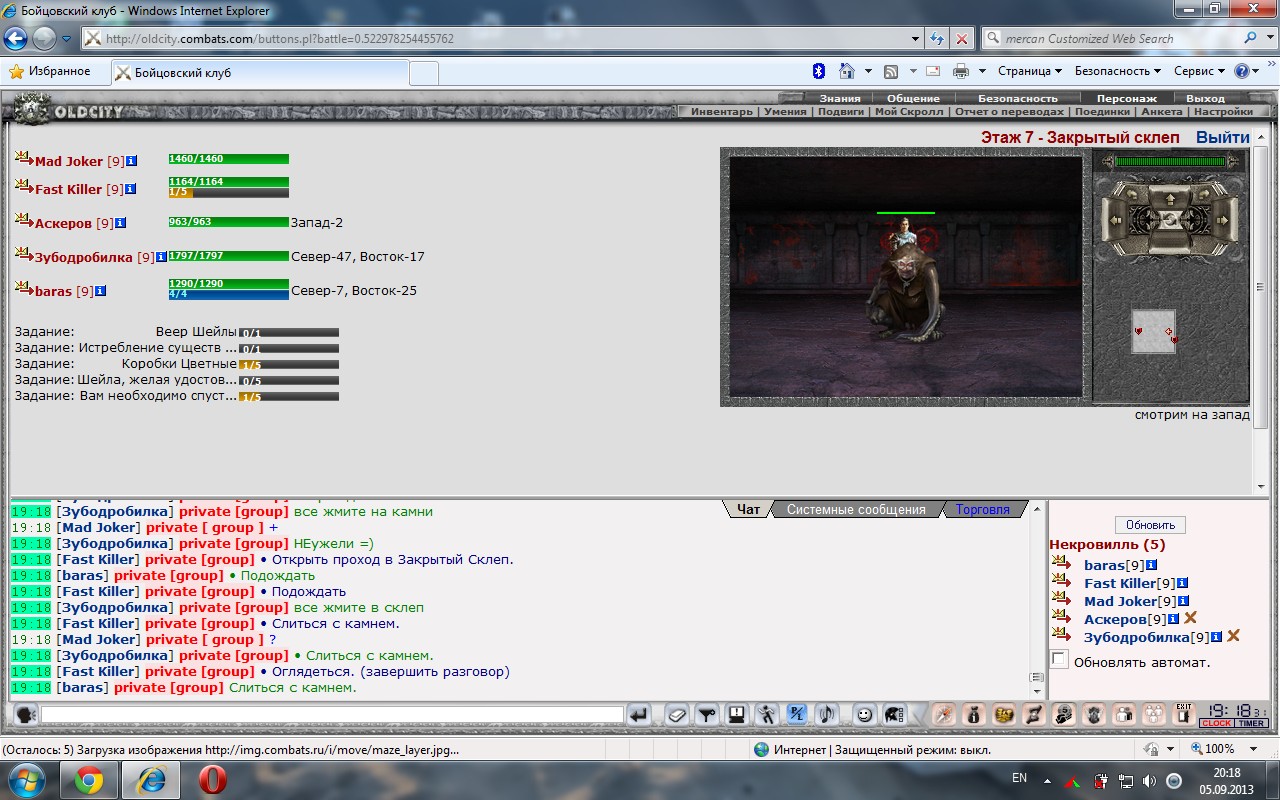
Task: Switch to the Торговля chat tab
Action: (983, 509)
